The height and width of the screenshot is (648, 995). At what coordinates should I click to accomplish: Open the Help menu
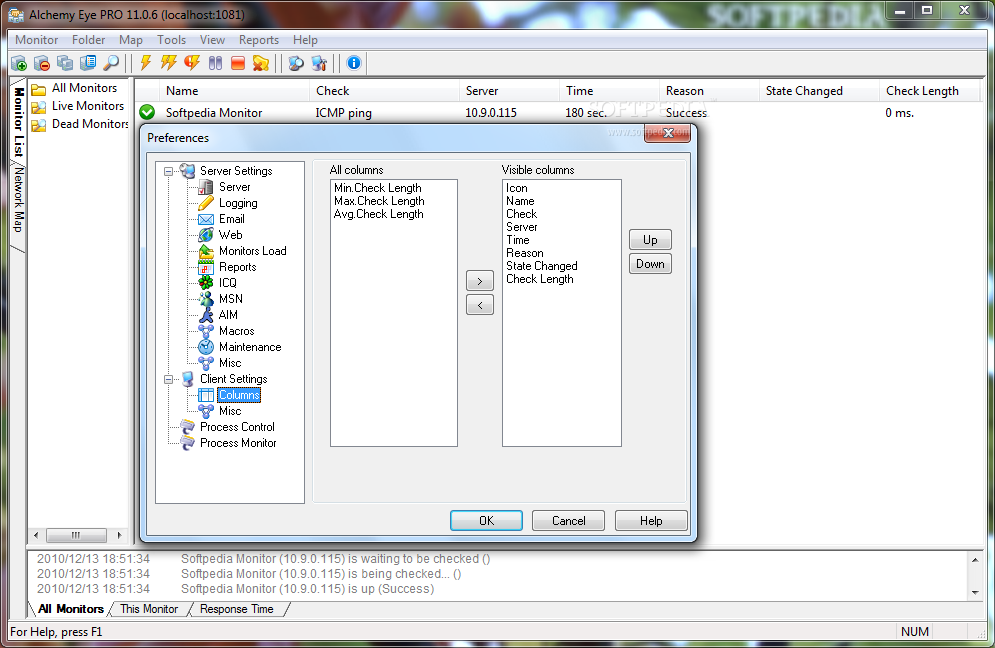(x=305, y=39)
